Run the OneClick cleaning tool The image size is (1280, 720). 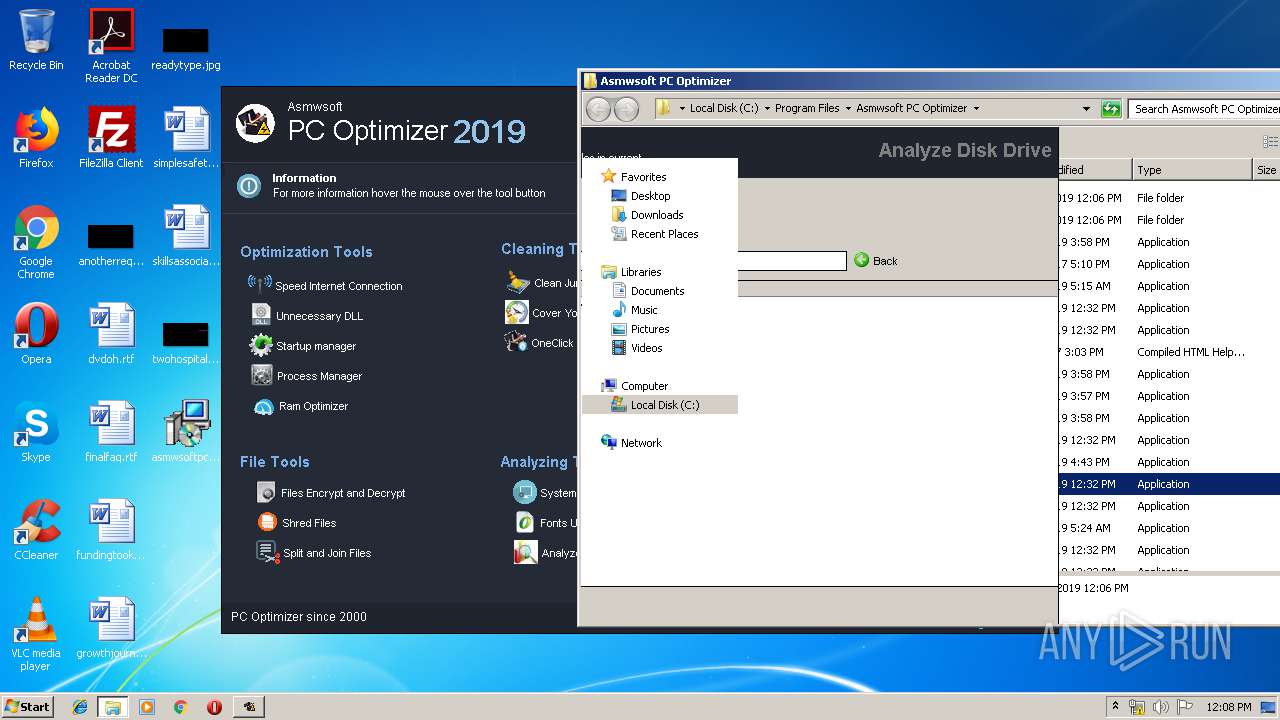pos(540,342)
